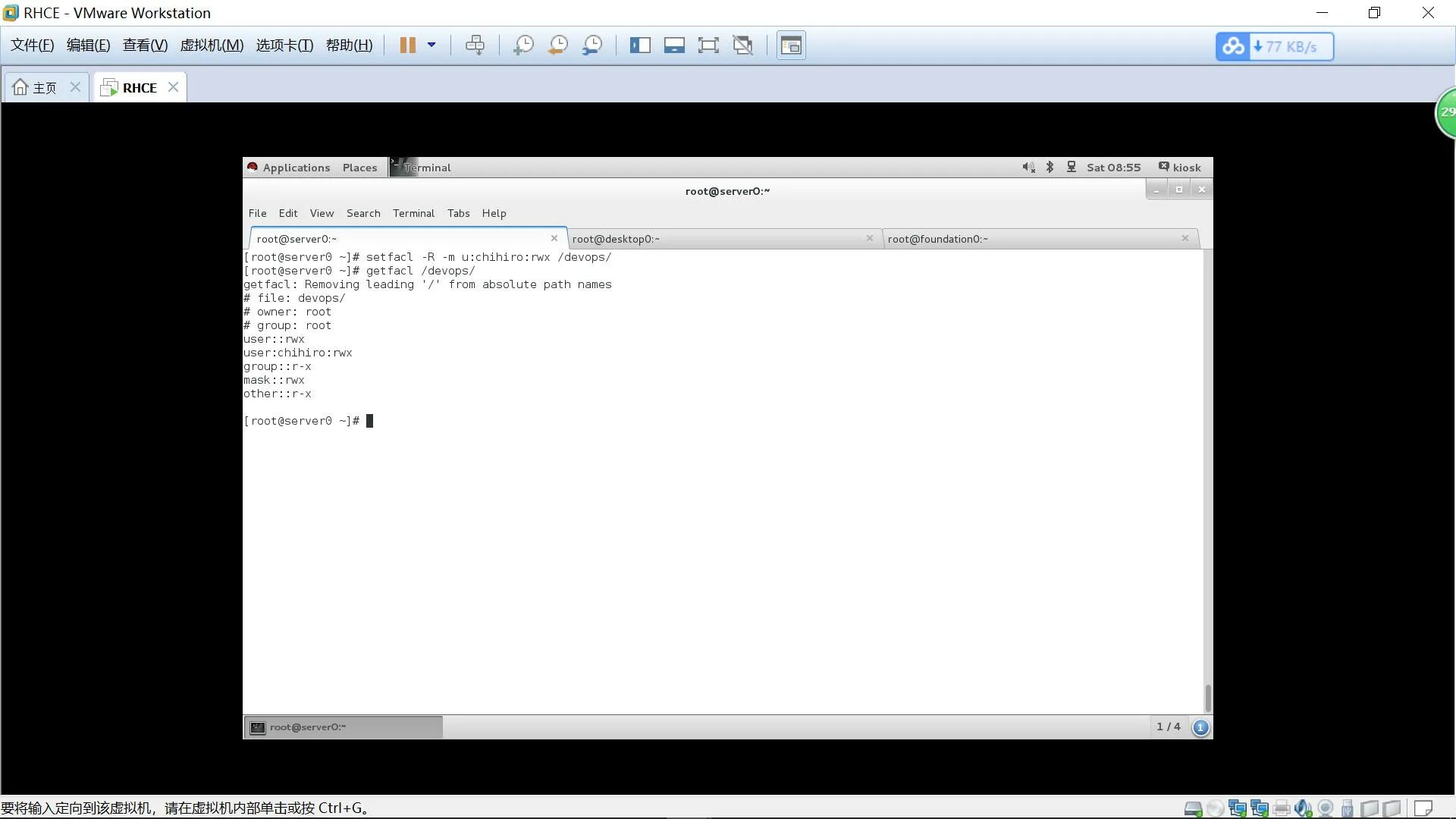Click the Send Ctrl+Alt+Del toolbar icon
Screen dimensions: 1456x819
pyautogui.click(x=475, y=45)
